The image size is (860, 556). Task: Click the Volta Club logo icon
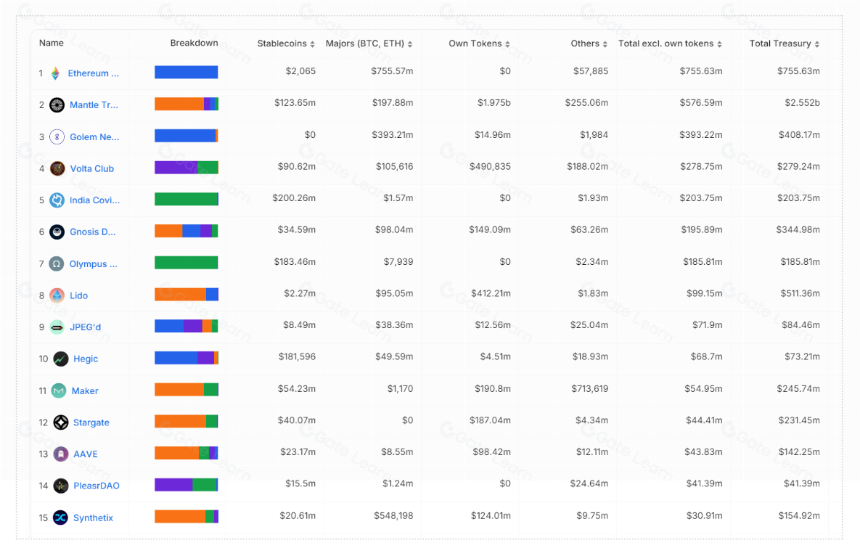click(x=58, y=168)
